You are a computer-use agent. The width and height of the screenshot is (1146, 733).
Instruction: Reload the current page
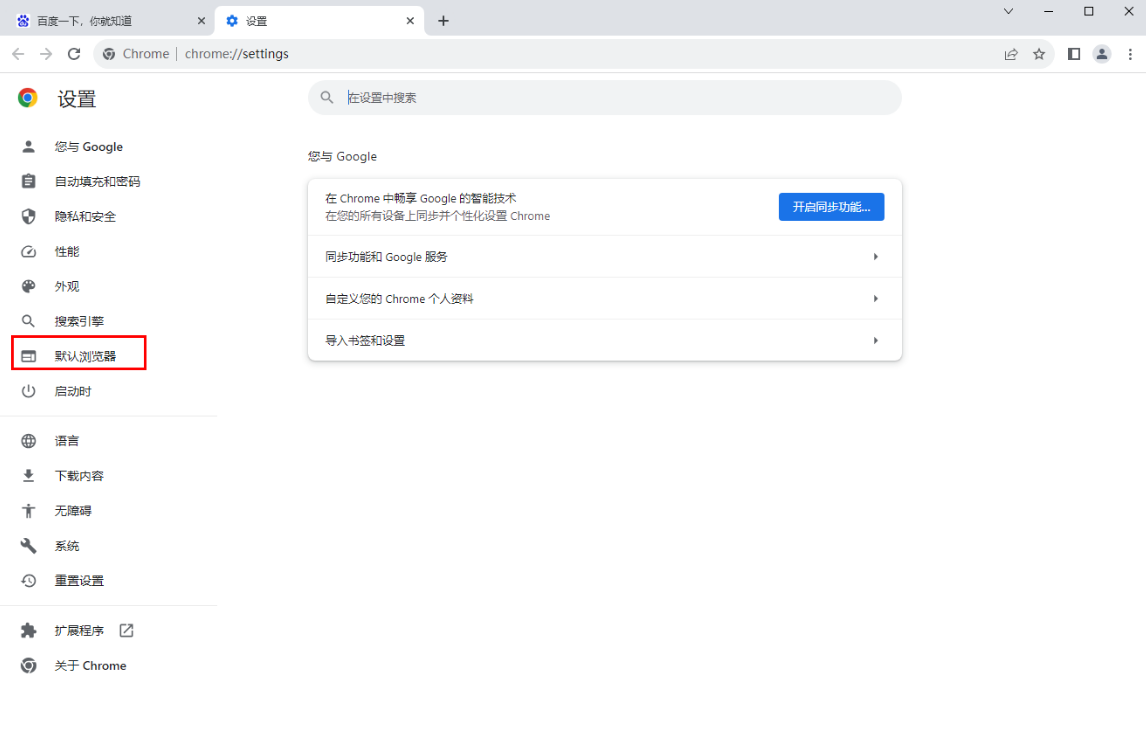pos(74,54)
